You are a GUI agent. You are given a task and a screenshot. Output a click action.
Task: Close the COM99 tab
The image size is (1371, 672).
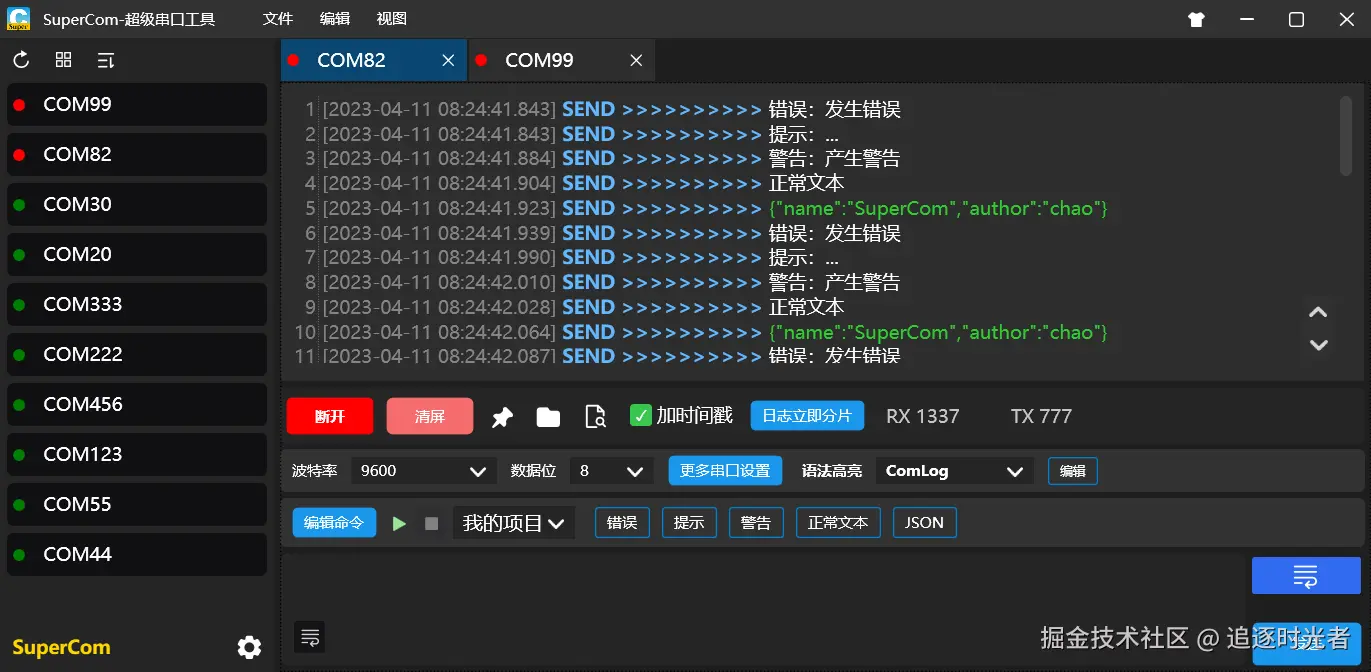pos(636,60)
